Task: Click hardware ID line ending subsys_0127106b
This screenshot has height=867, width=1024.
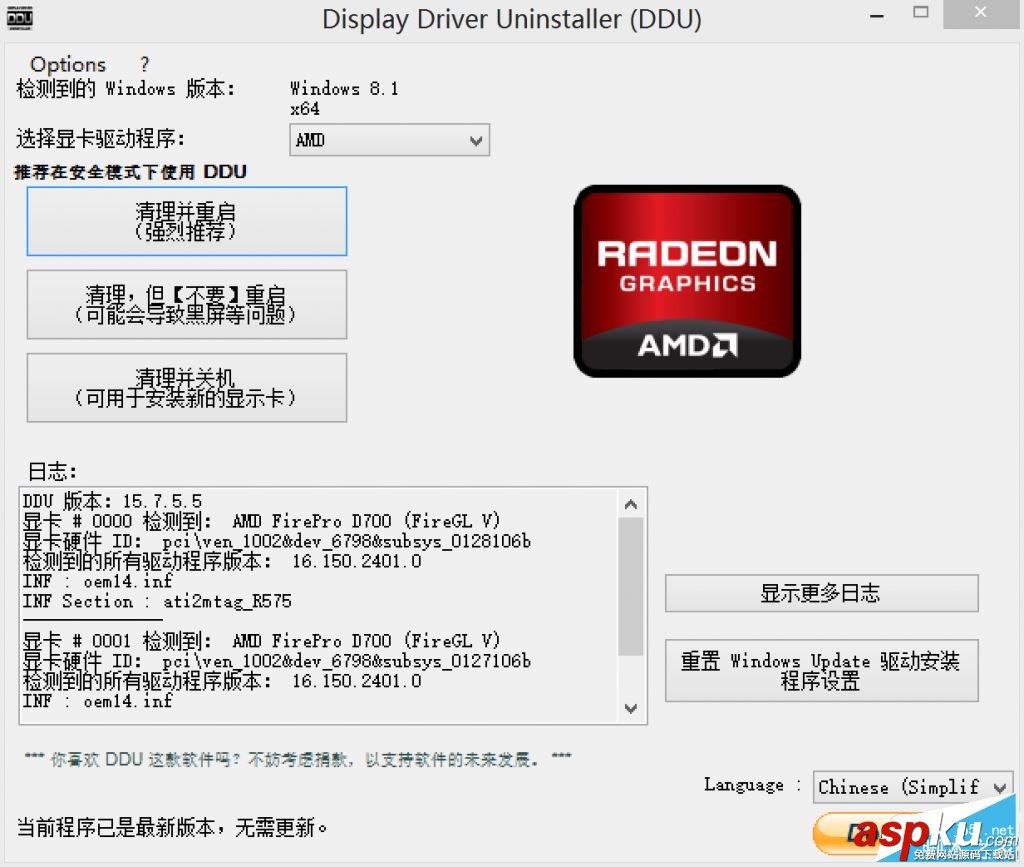Action: click(277, 661)
